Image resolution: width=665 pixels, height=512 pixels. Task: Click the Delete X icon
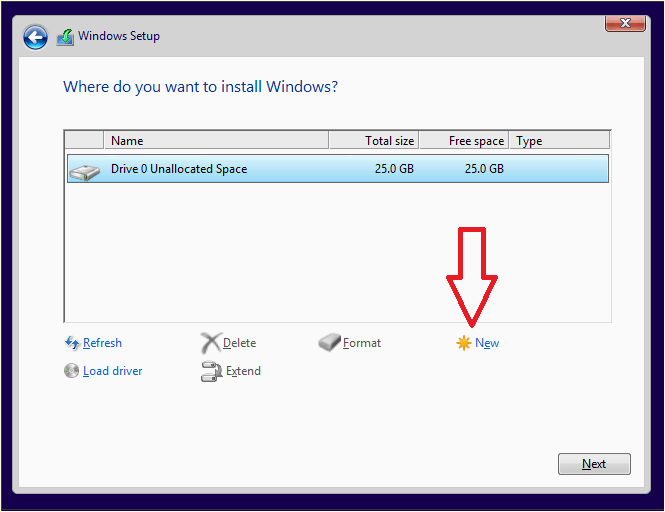(x=210, y=343)
